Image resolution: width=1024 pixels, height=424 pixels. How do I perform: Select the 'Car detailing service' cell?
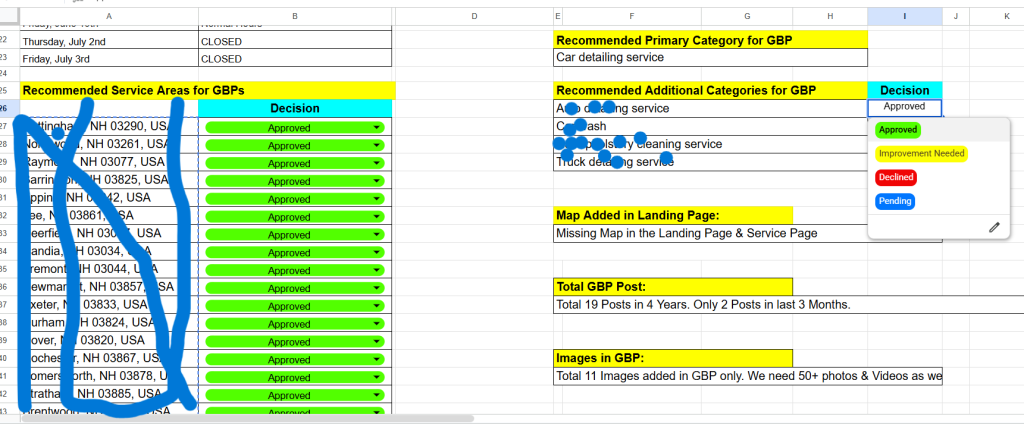point(710,58)
